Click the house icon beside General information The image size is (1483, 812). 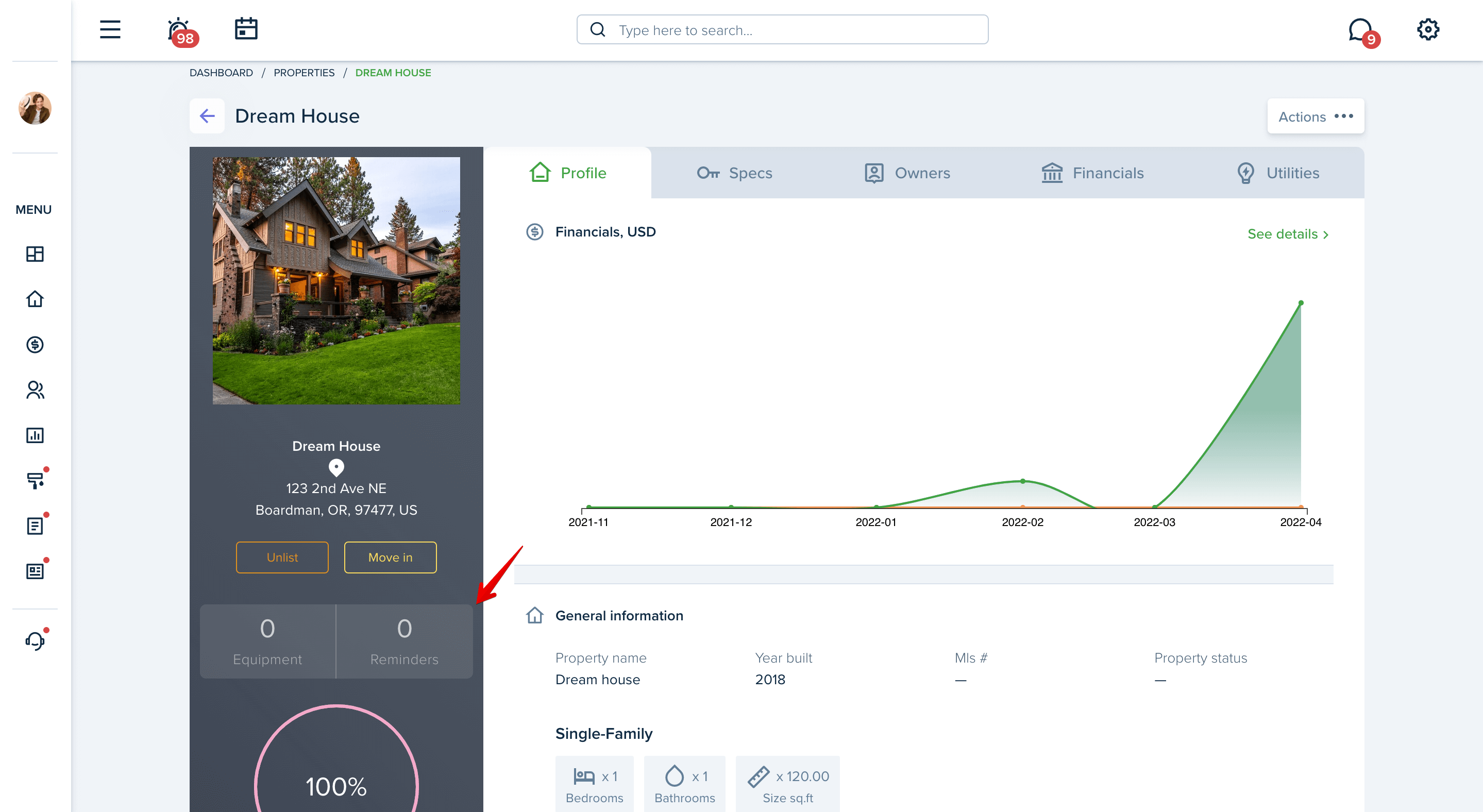click(535, 615)
